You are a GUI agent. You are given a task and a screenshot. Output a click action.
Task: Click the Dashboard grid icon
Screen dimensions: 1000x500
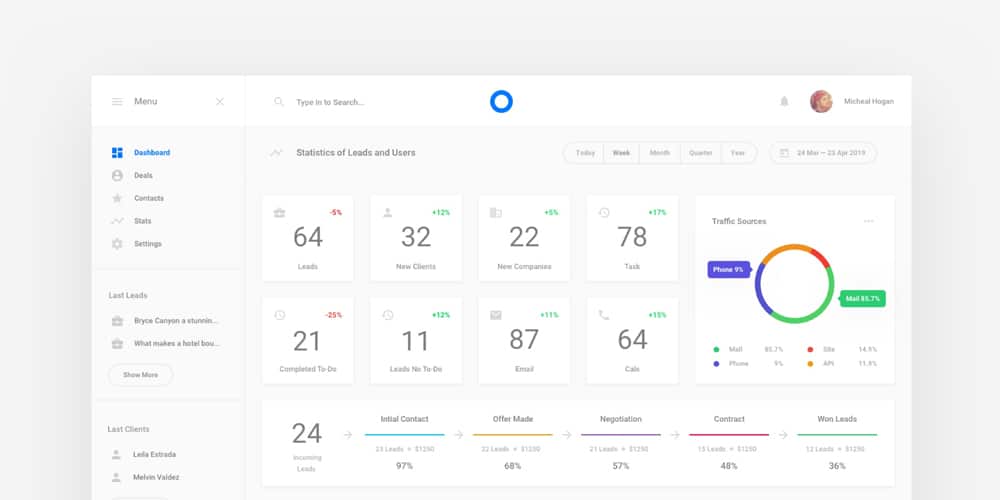pos(117,152)
